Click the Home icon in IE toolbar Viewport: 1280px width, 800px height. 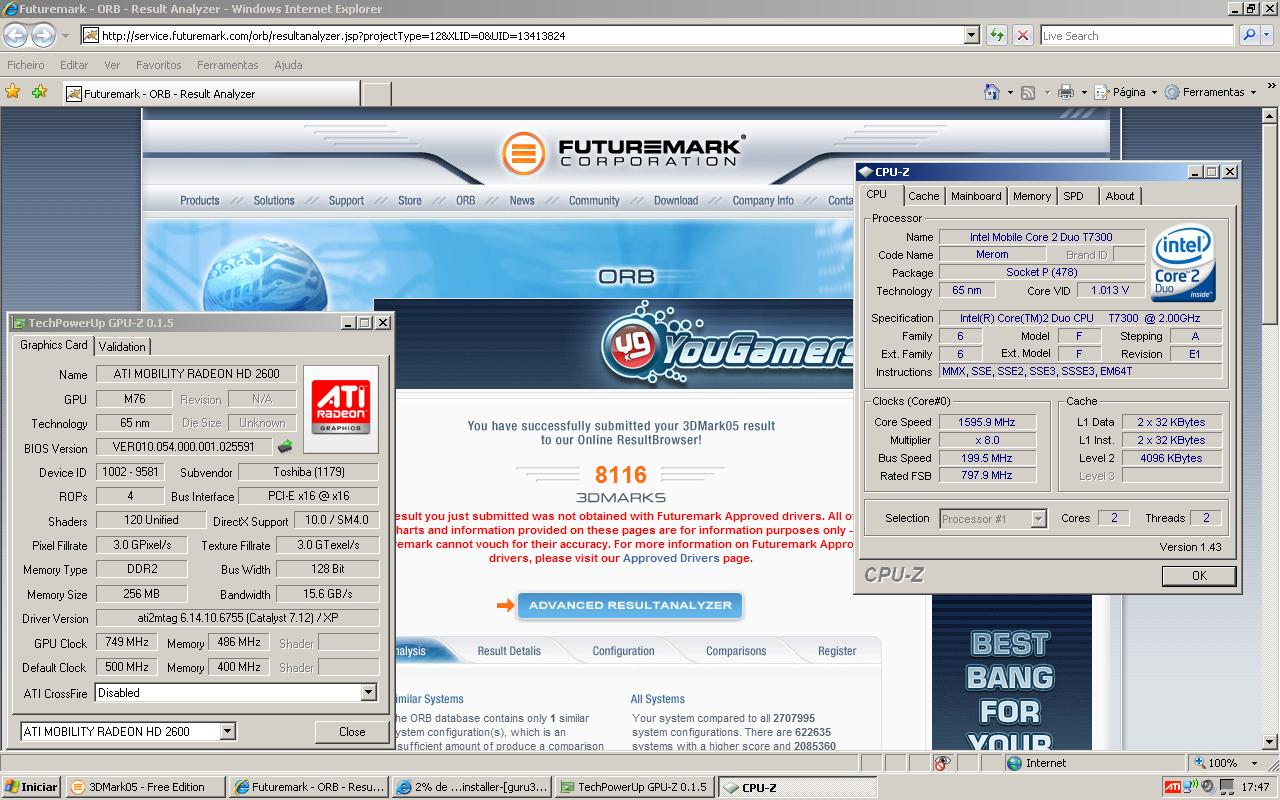pos(991,92)
